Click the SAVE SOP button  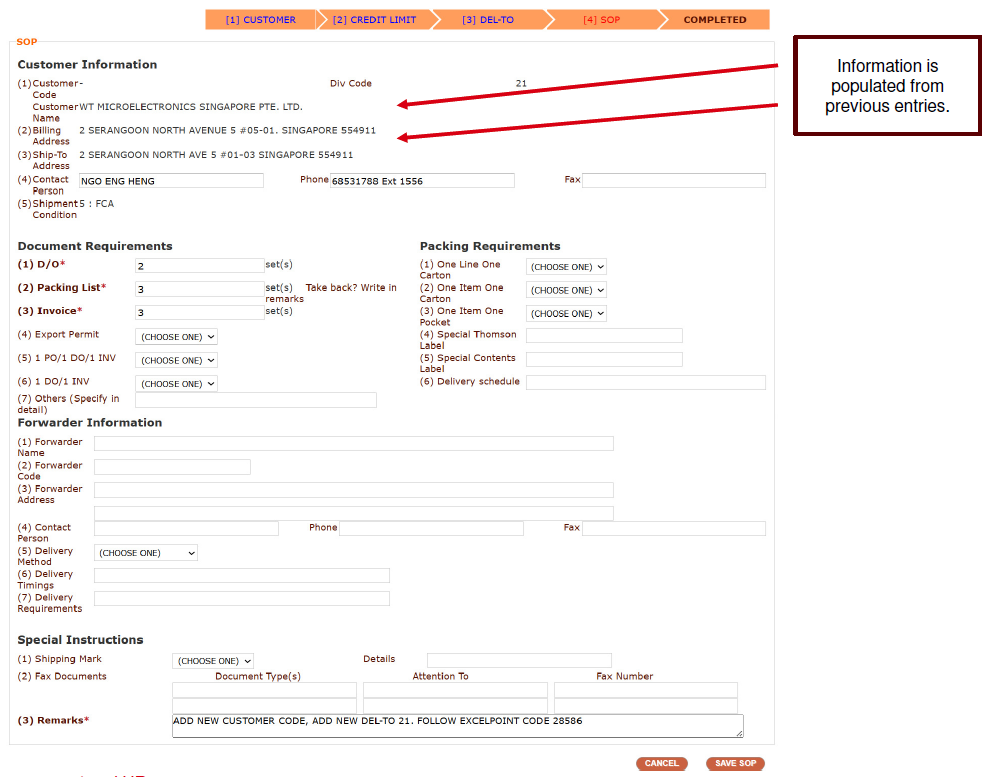[735, 763]
